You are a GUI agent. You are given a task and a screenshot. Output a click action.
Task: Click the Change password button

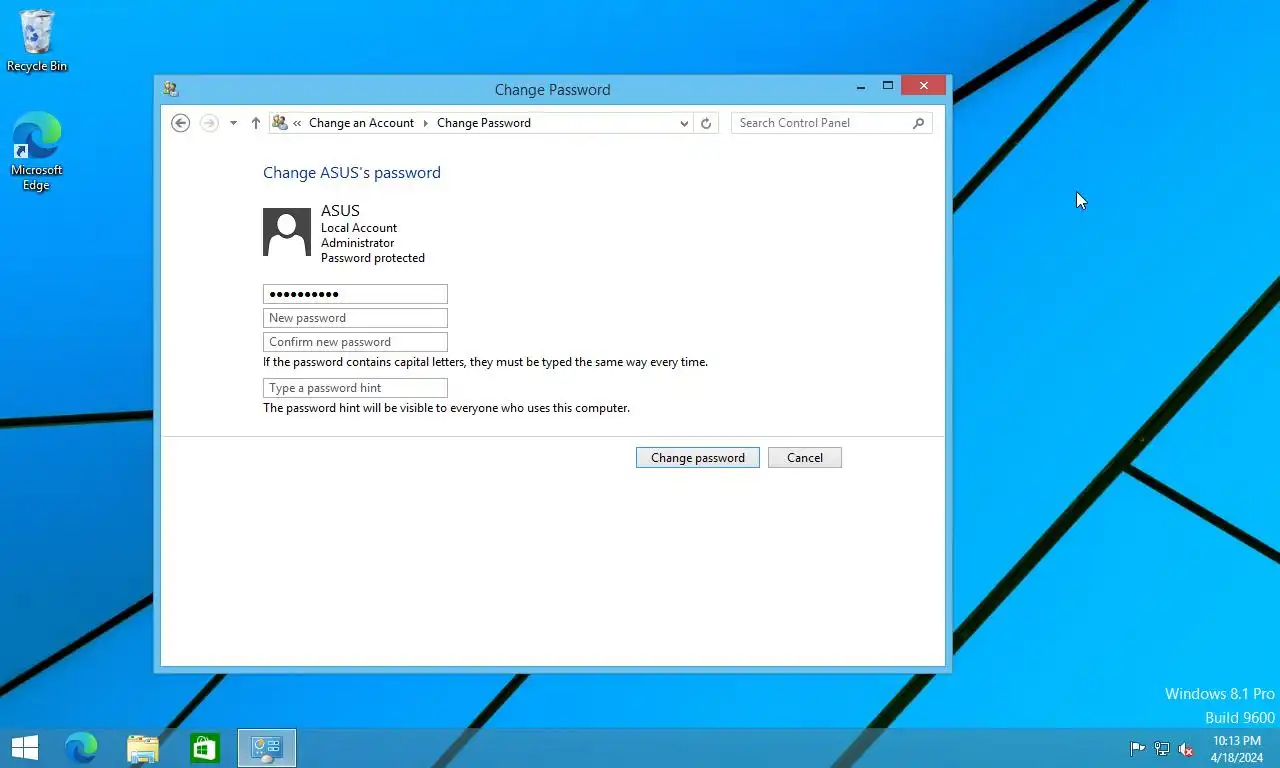point(698,457)
